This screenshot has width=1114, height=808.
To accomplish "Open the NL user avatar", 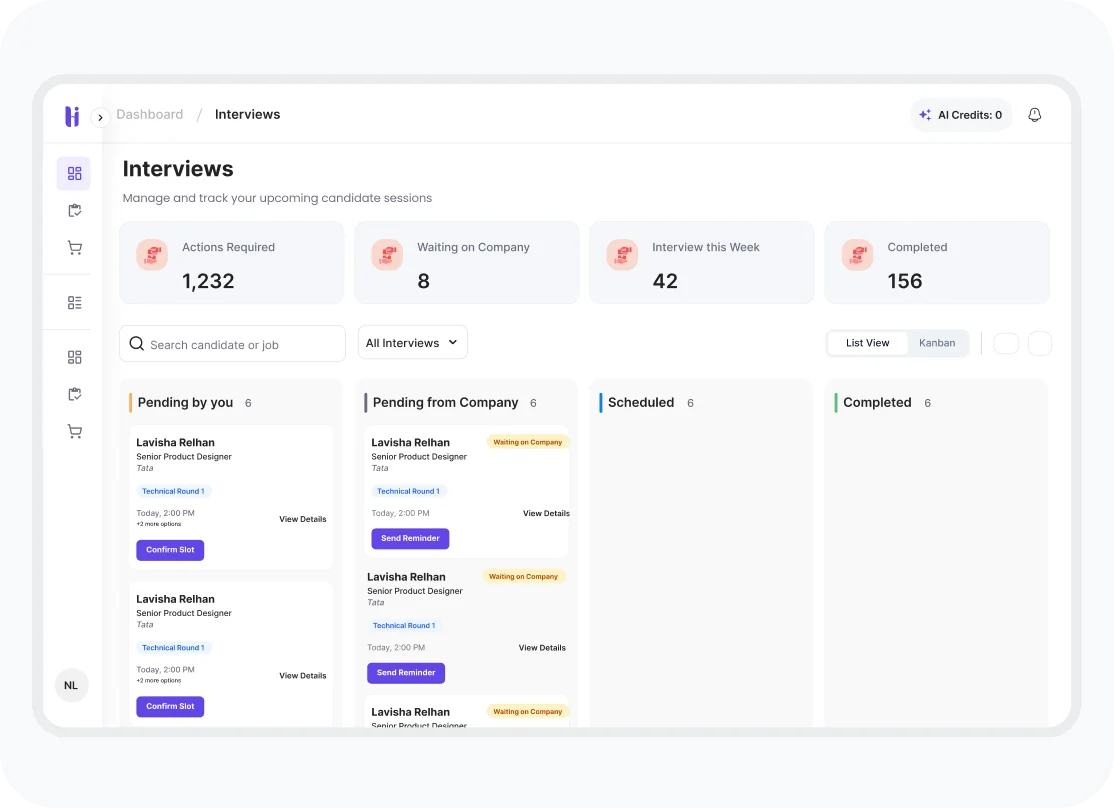I will (x=71, y=686).
